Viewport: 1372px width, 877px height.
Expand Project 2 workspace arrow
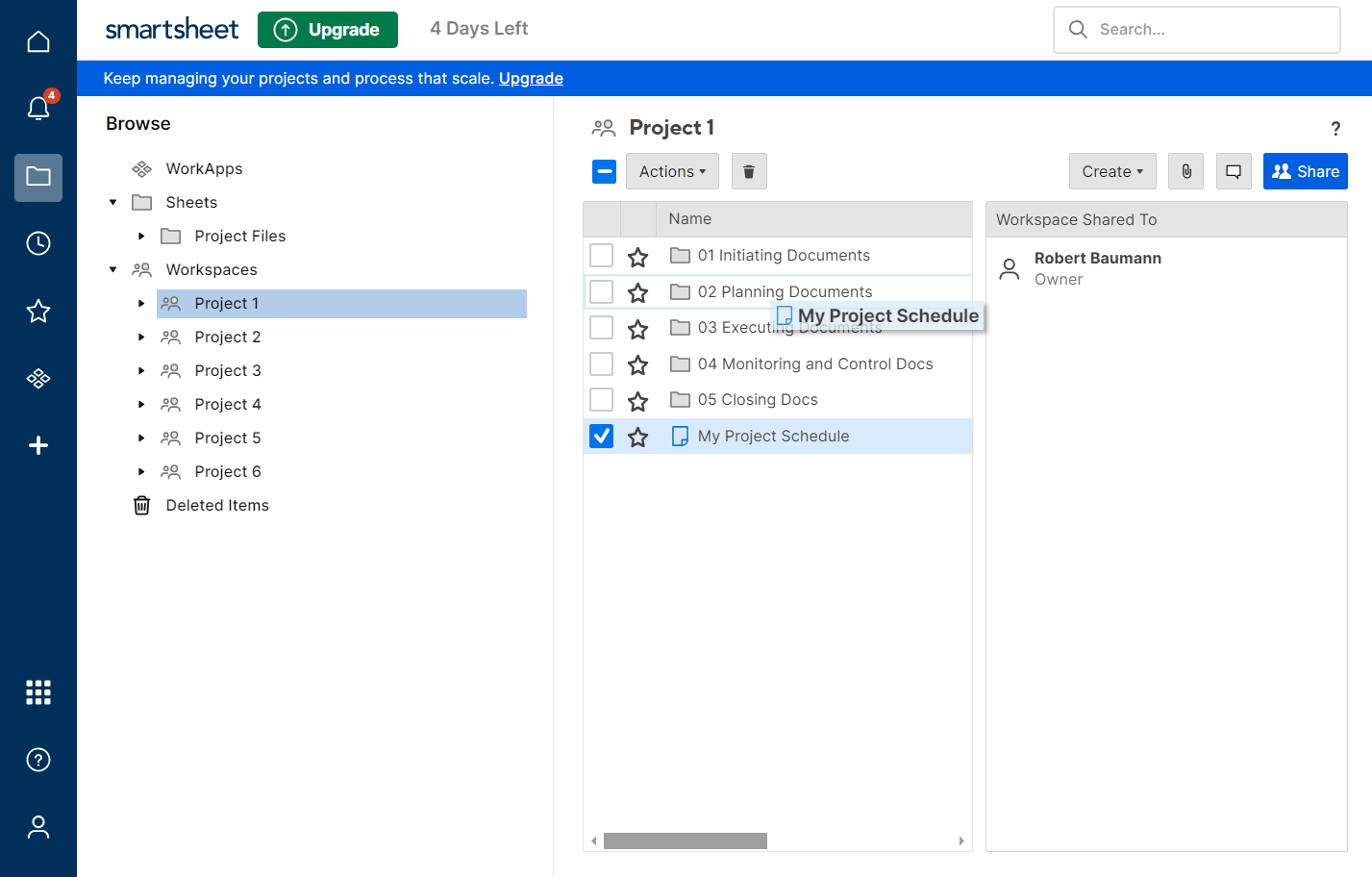(x=142, y=337)
